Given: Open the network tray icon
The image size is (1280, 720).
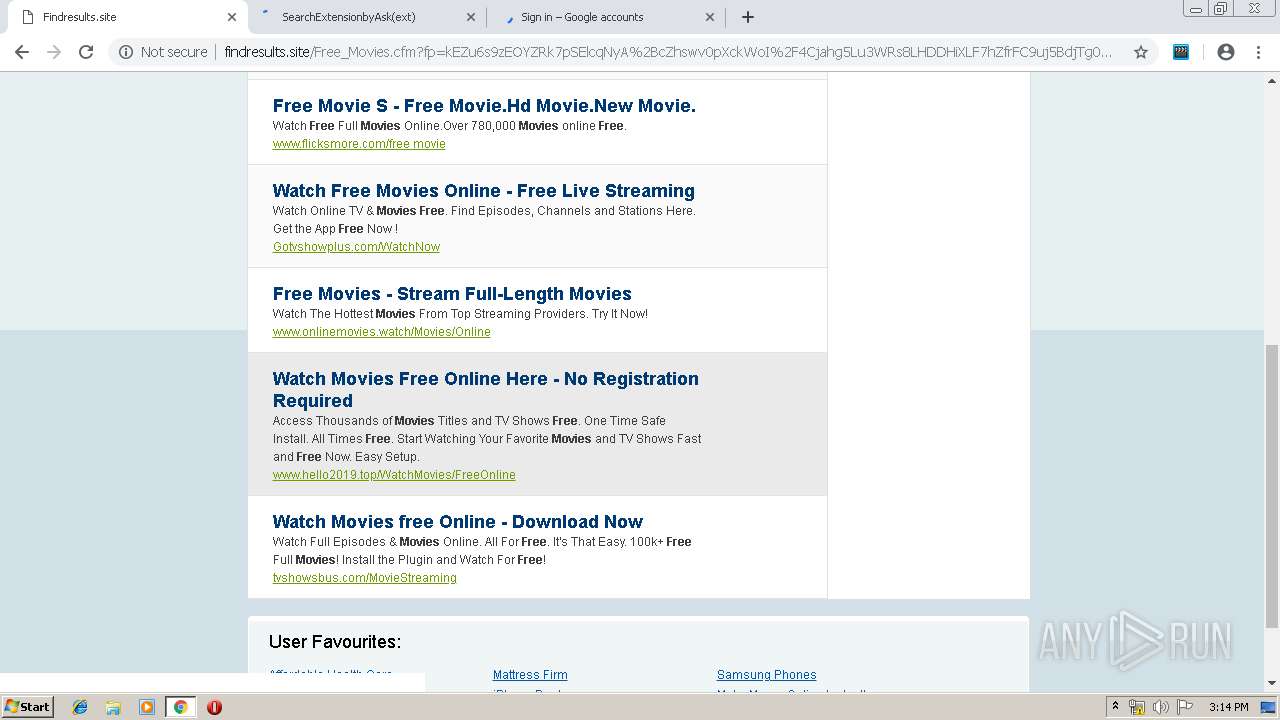Looking at the screenshot, I should coord(1137,707).
